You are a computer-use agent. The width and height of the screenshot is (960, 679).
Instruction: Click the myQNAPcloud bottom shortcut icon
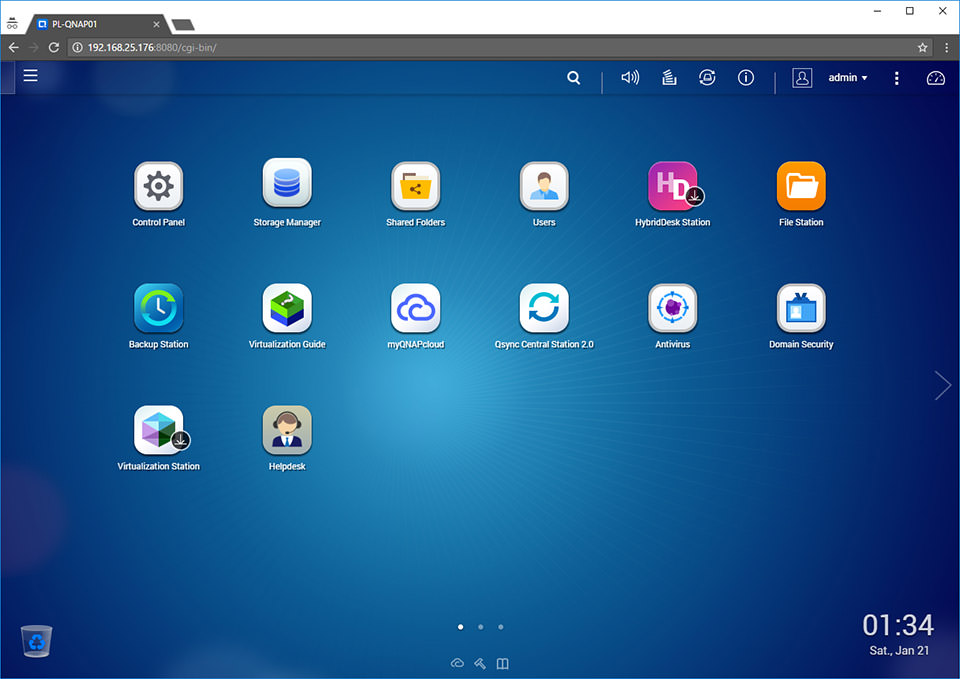tap(457, 663)
